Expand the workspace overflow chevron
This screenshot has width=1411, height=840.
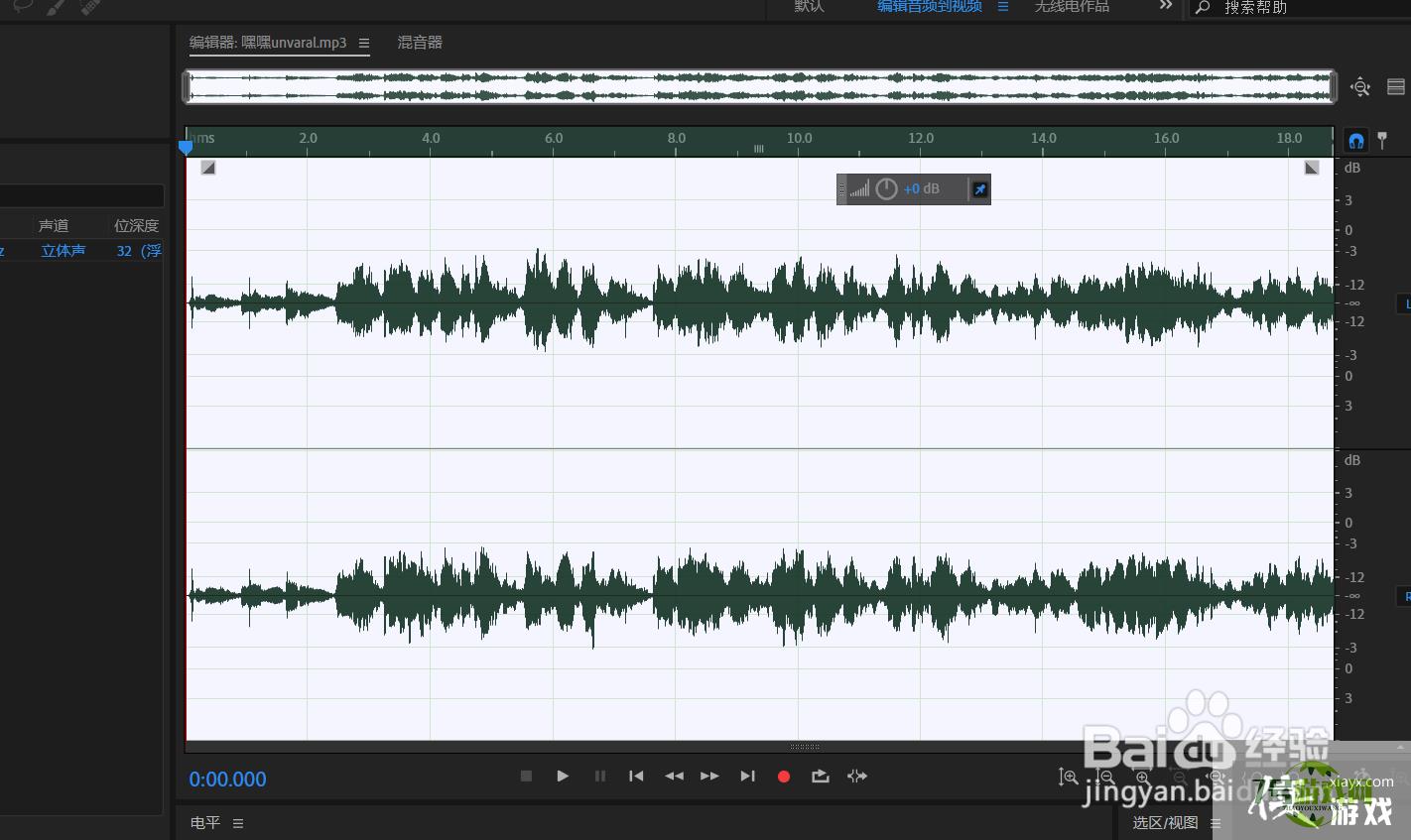(x=1166, y=6)
